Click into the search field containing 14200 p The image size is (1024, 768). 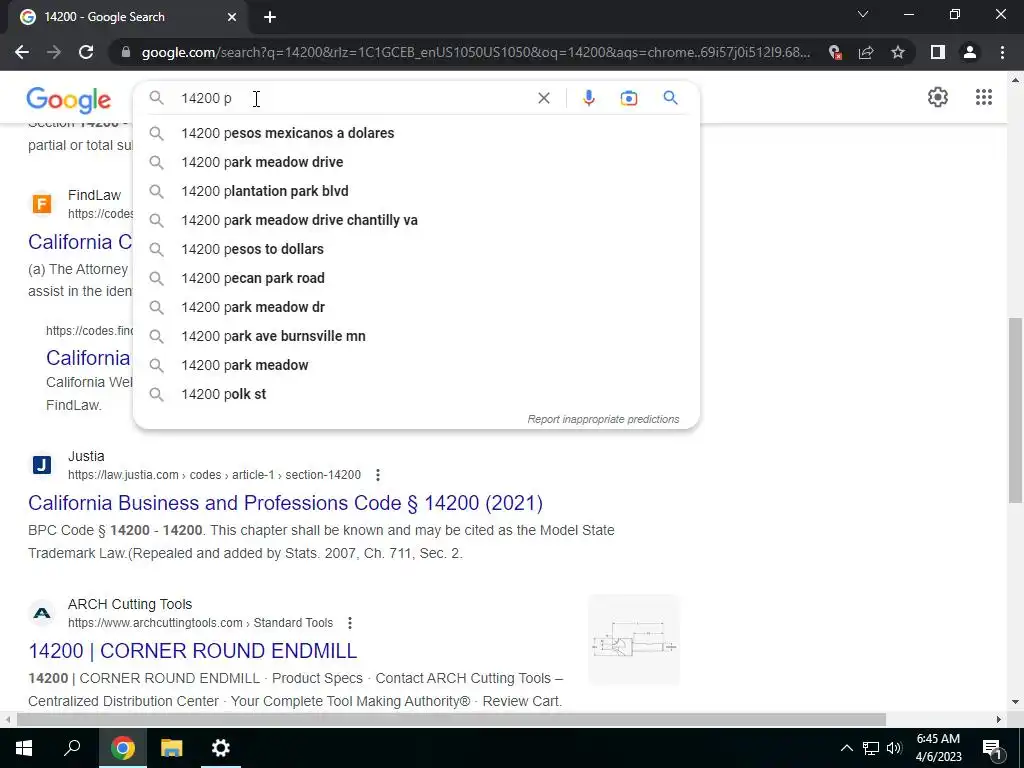point(353,98)
